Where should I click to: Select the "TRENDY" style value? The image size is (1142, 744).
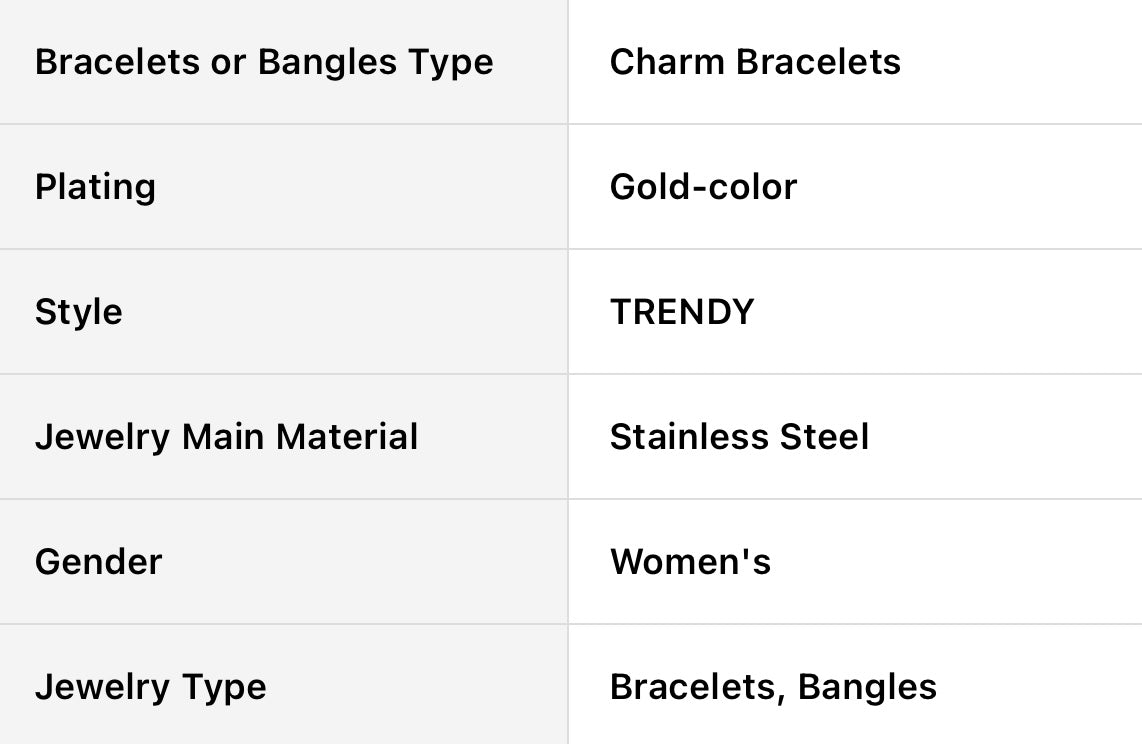(x=682, y=312)
